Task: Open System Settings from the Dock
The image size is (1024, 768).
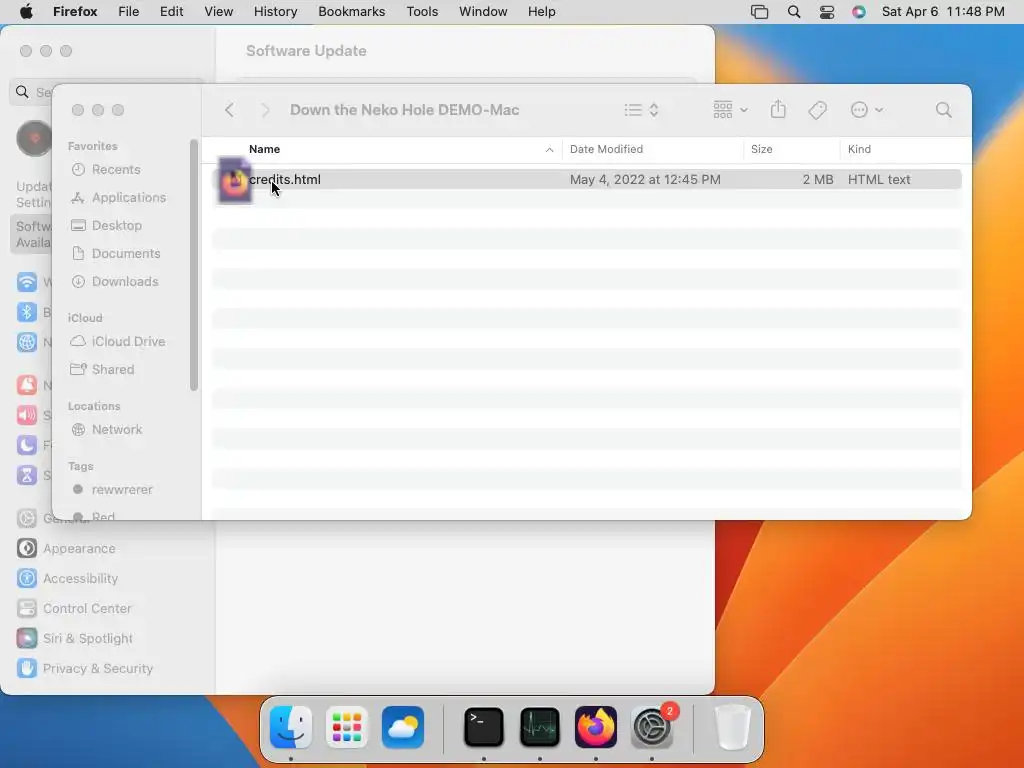Action: coord(652,727)
